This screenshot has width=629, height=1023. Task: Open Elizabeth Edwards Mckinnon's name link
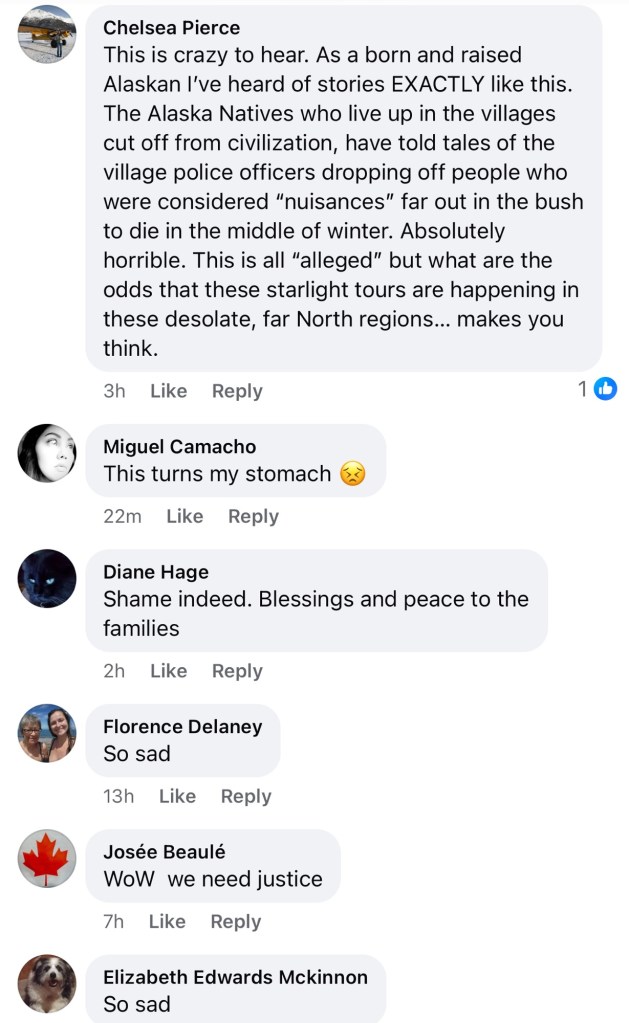point(235,976)
